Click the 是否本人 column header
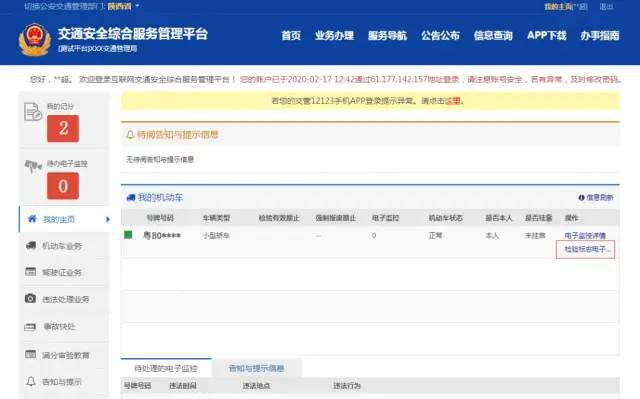This screenshot has height=399, width=640. tap(498, 218)
